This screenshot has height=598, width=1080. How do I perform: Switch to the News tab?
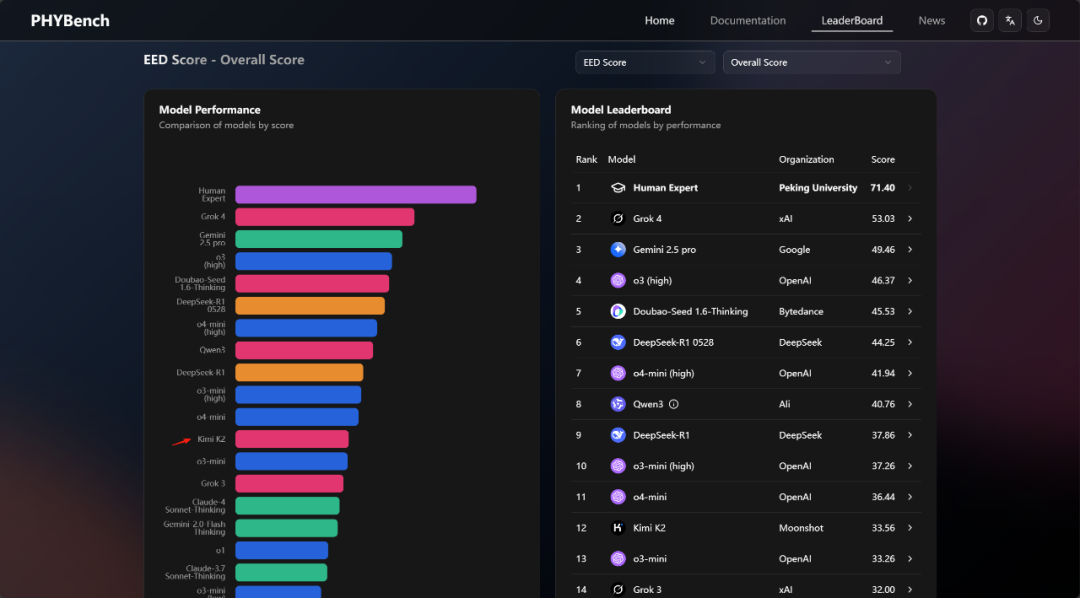point(931,21)
